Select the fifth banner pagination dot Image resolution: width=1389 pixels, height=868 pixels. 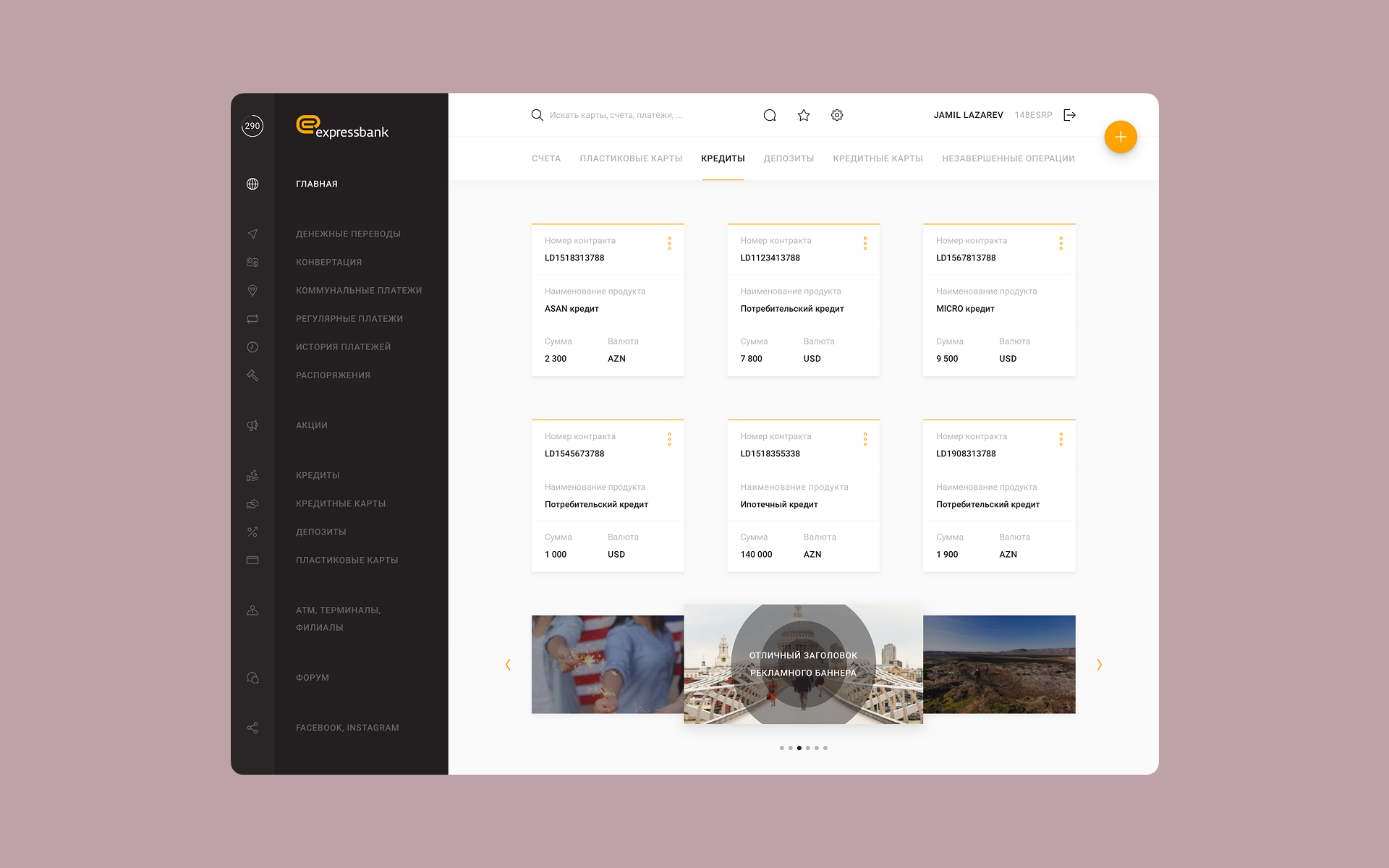pyautogui.click(x=816, y=748)
